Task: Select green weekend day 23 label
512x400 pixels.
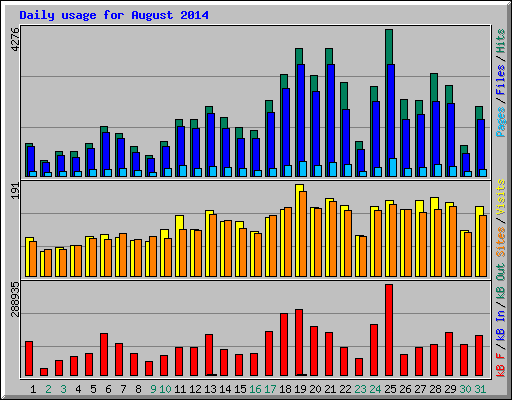Action: tap(360, 389)
